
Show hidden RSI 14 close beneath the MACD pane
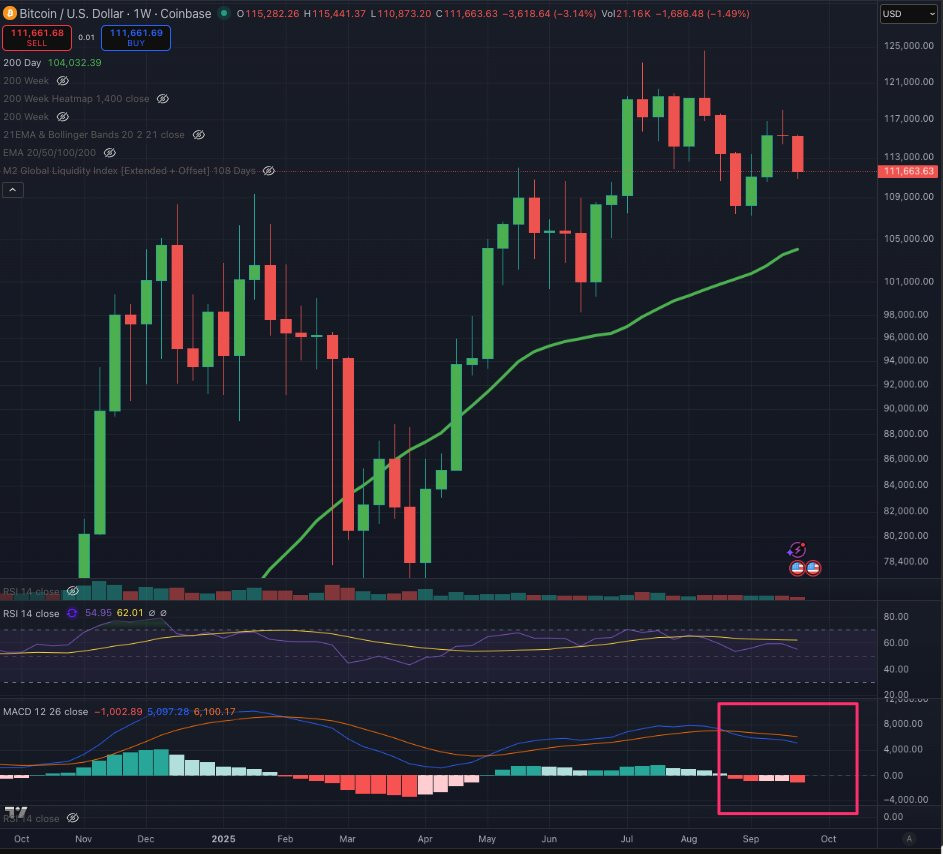coord(73,818)
